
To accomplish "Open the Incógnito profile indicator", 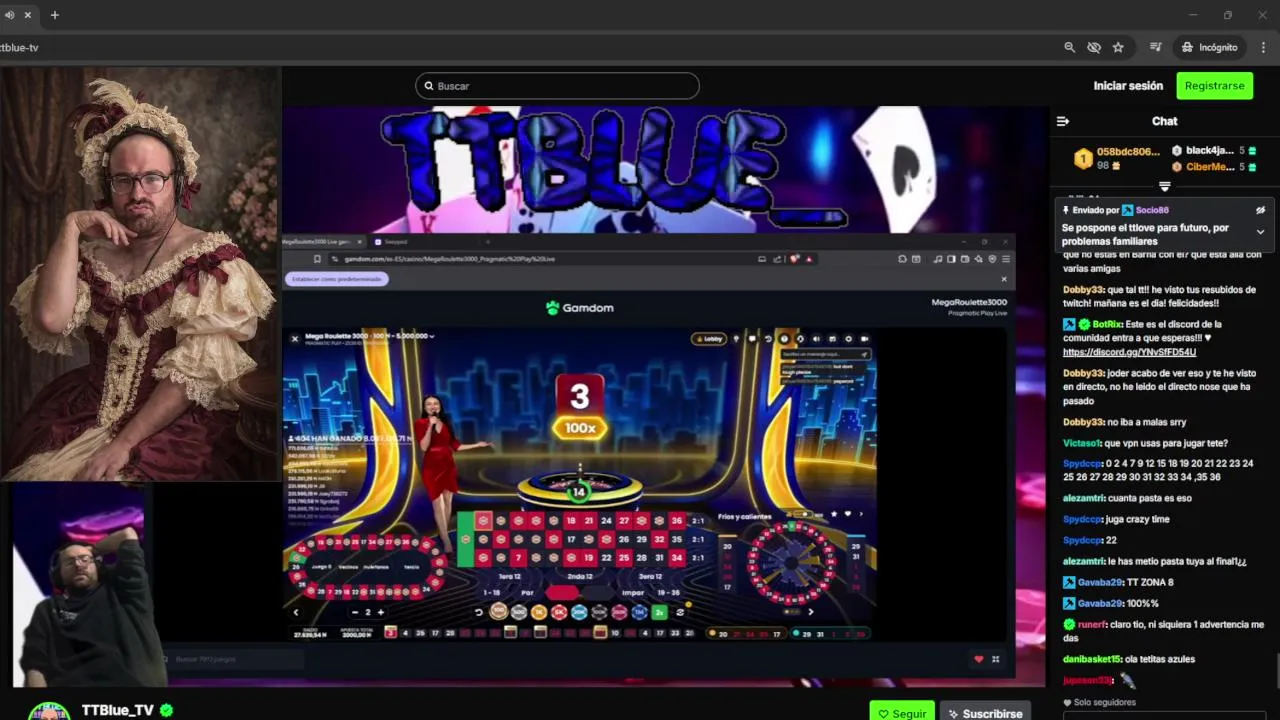I will click(x=1209, y=47).
